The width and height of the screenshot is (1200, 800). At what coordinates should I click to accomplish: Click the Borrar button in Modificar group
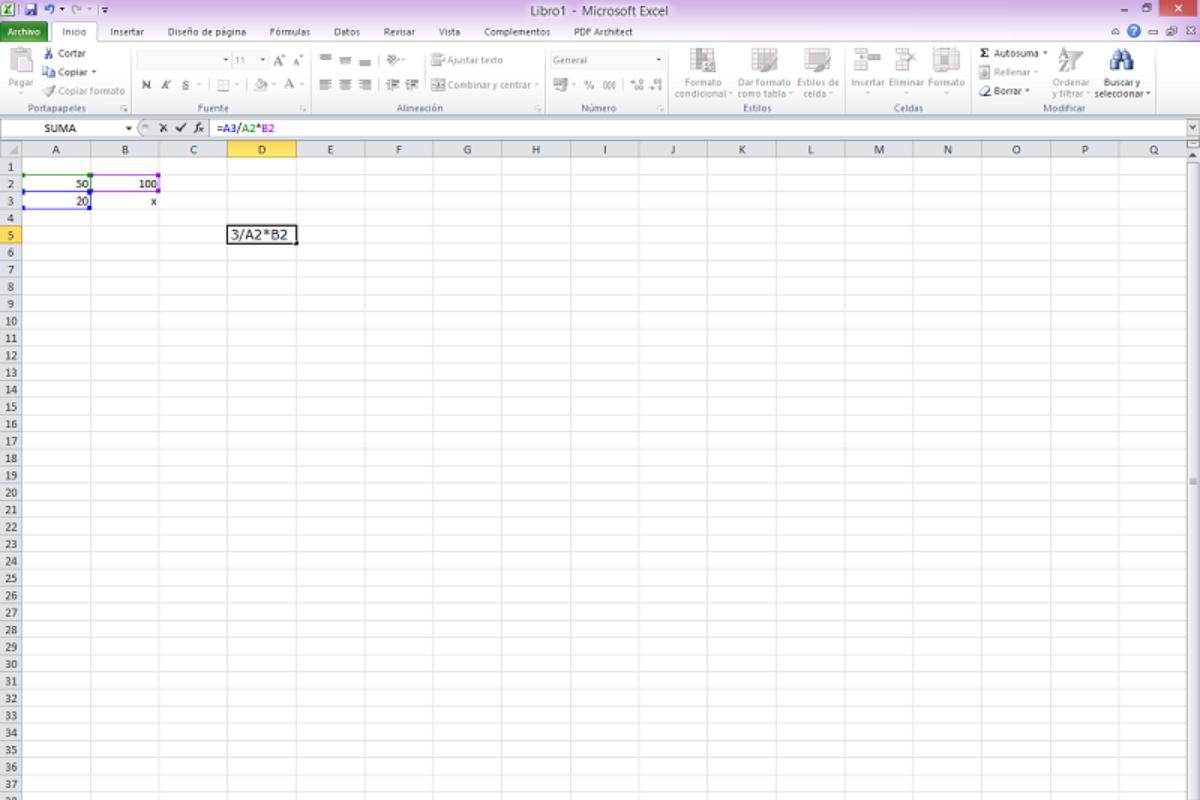(1005, 91)
